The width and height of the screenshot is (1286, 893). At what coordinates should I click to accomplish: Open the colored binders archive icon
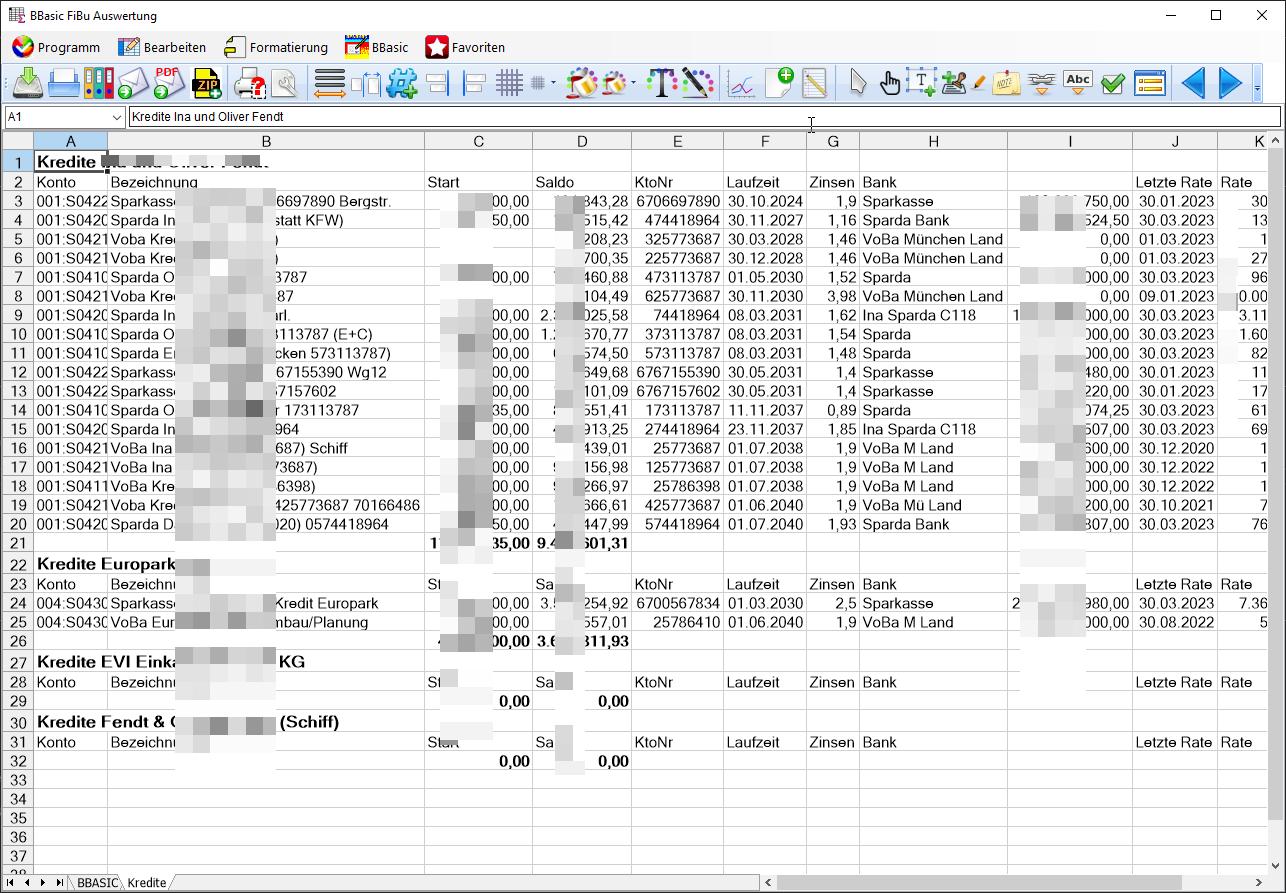99,83
